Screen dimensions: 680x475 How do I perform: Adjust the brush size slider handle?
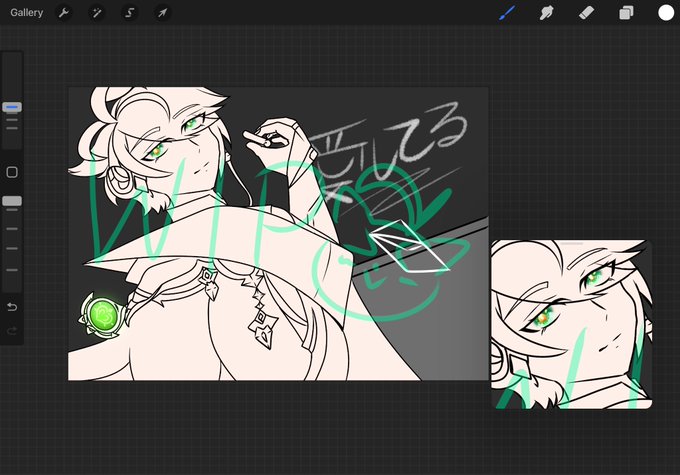click(x=12, y=107)
